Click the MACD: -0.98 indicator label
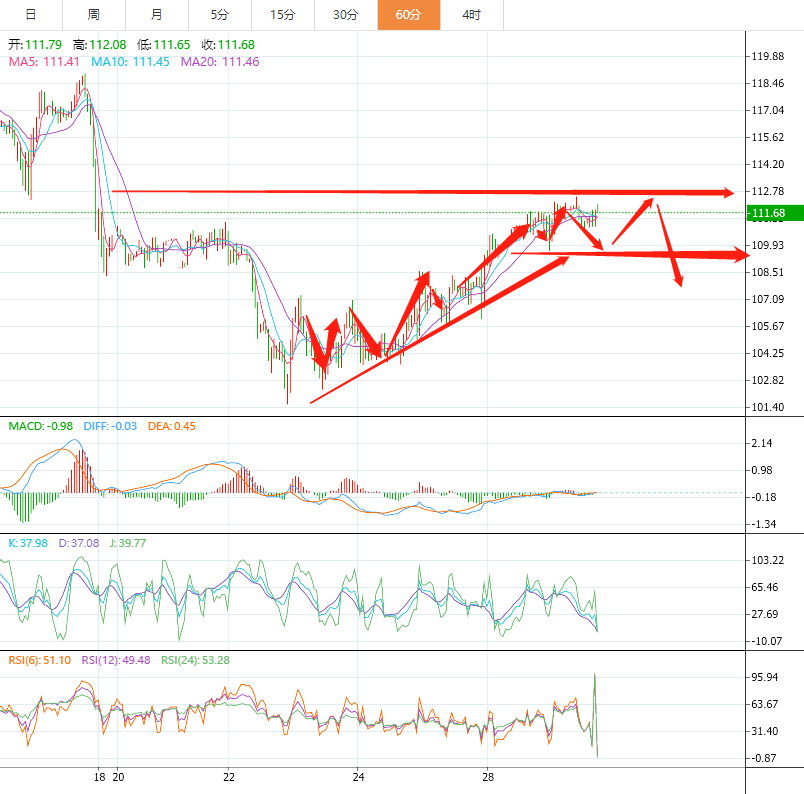 point(41,426)
